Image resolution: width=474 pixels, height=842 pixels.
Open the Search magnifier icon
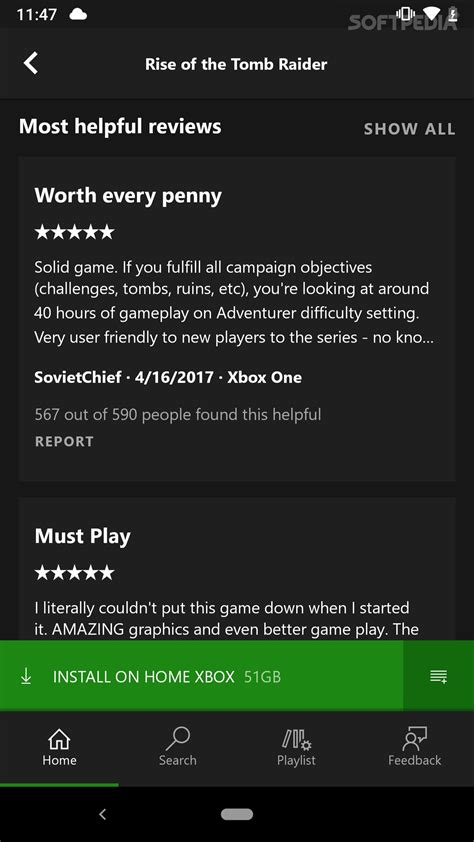click(177, 738)
